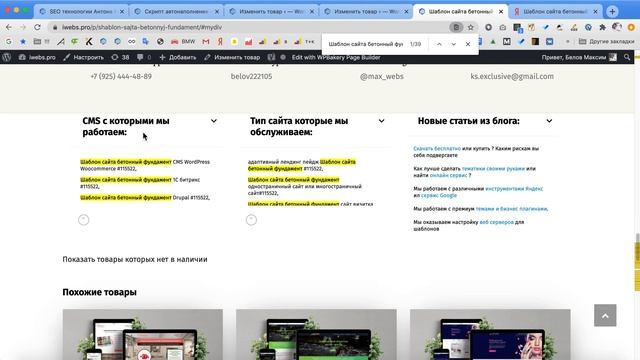Open the 'сервис Google' link

[x=439, y=195]
